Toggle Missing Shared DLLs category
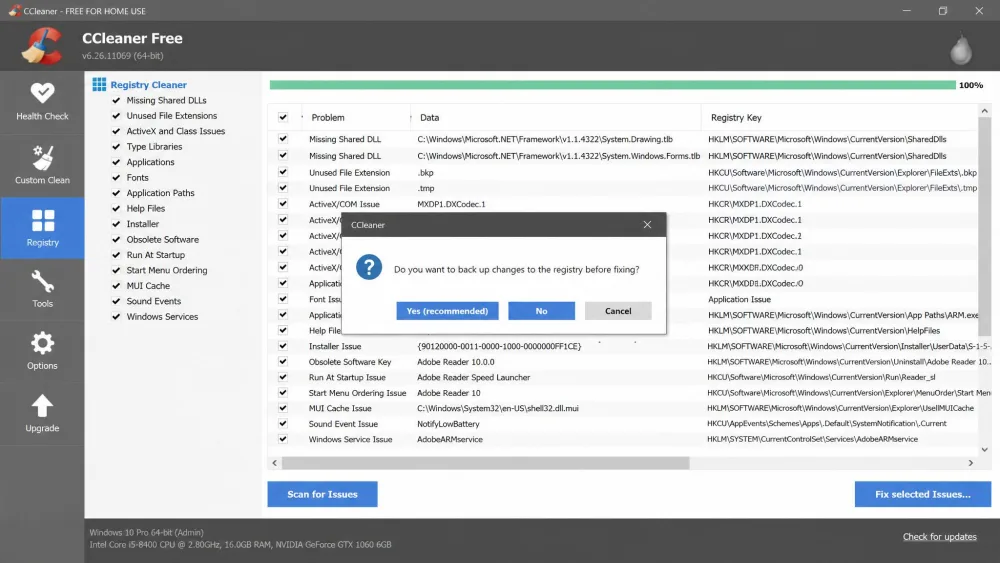The image size is (1000, 563). [116, 100]
